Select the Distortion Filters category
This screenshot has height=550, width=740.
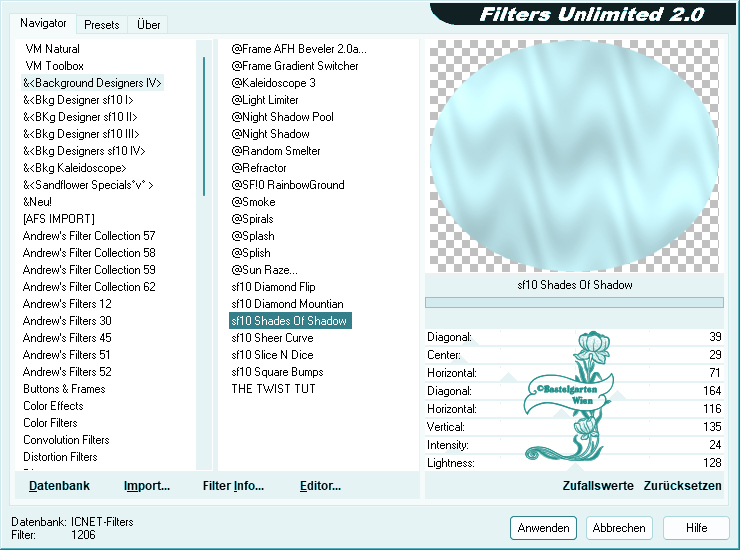pyautogui.click(x=60, y=457)
